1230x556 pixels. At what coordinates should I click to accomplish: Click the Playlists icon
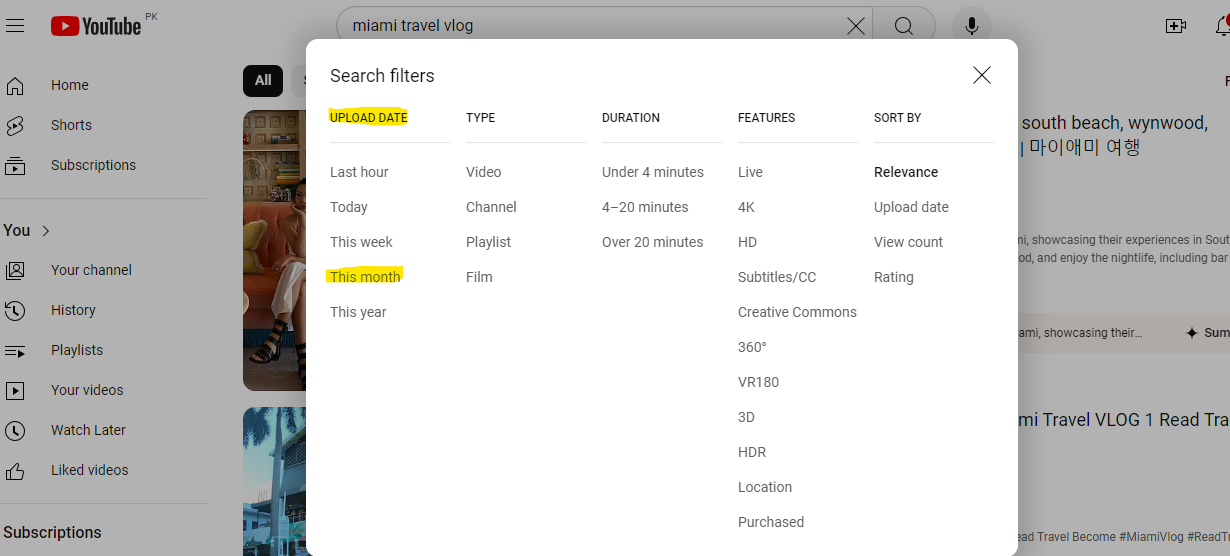tap(15, 350)
